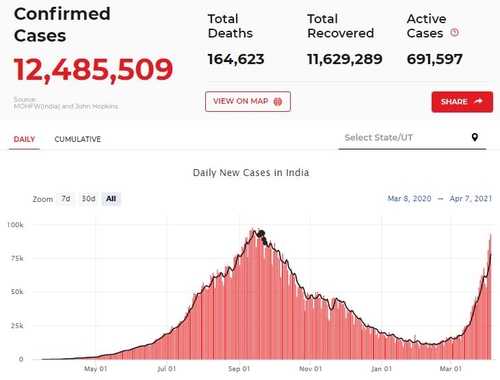Click the 100k y-axis label
The image size is (500, 380).
tap(15, 225)
